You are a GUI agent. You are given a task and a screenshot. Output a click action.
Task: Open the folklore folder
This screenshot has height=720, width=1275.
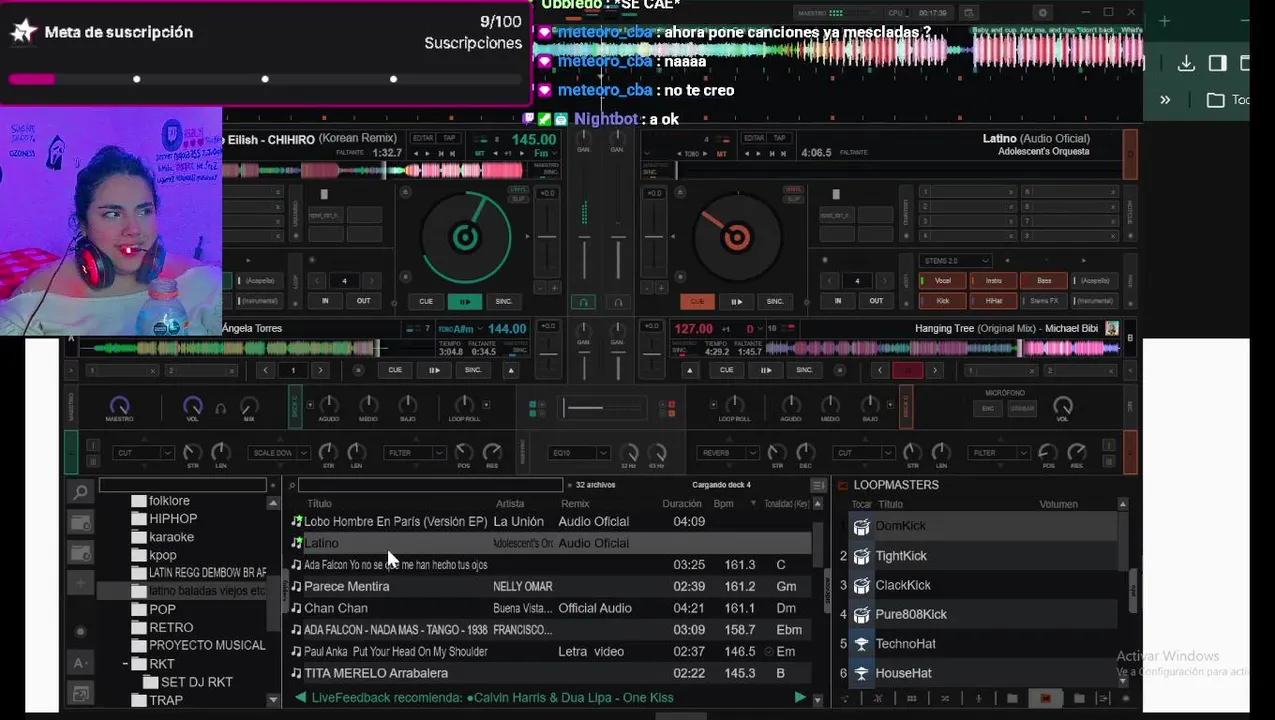(169, 501)
